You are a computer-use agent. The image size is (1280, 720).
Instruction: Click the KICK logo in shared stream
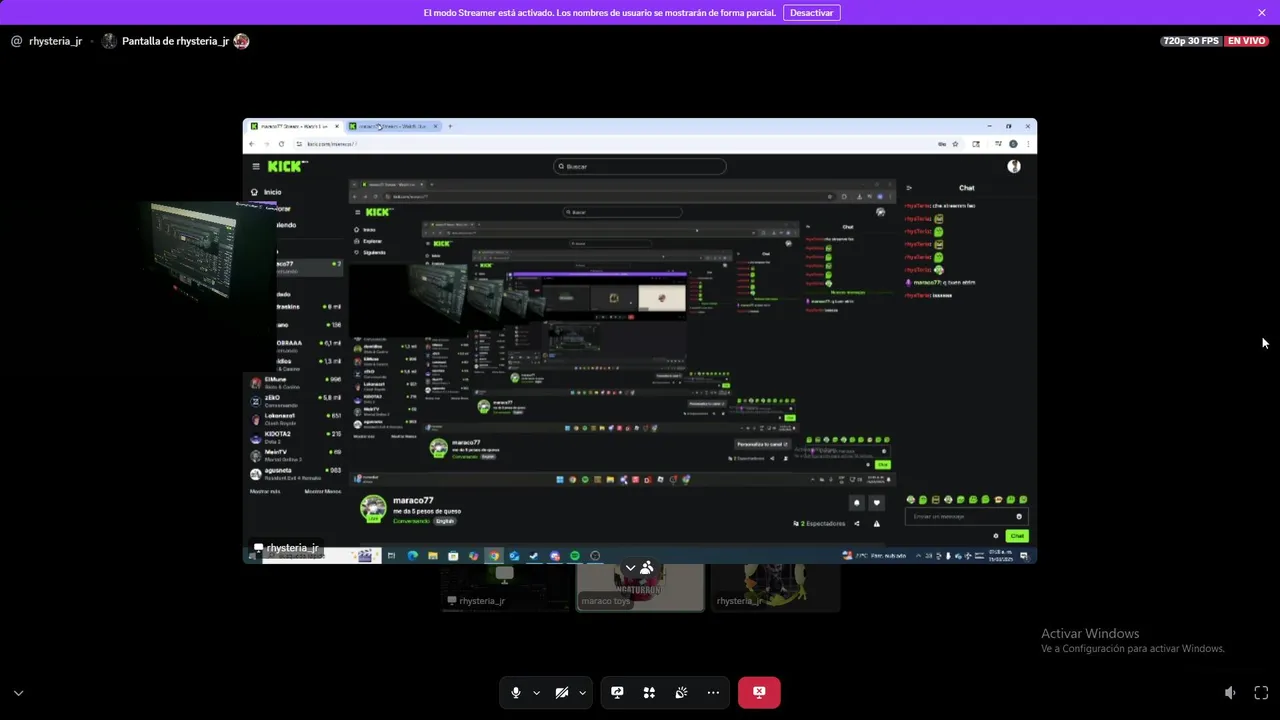pyautogui.click(x=285, y=166)
